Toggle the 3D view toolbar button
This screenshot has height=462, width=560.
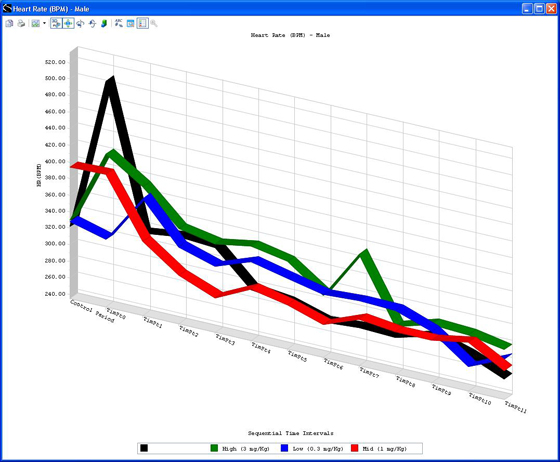click(56, 24)
